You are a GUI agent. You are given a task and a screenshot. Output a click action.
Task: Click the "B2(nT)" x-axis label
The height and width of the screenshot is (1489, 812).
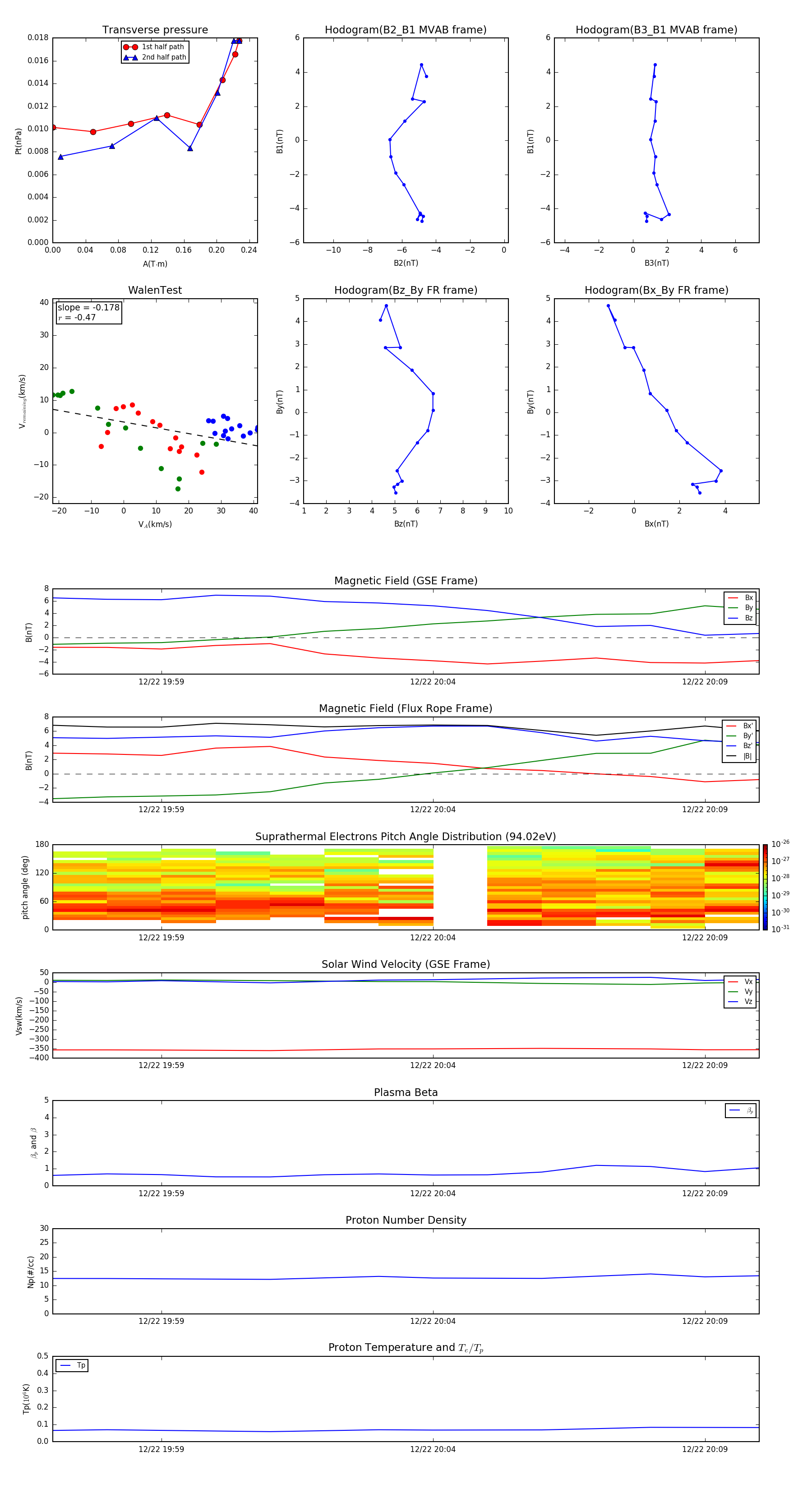pyautogui.click(x=406, y=263)
